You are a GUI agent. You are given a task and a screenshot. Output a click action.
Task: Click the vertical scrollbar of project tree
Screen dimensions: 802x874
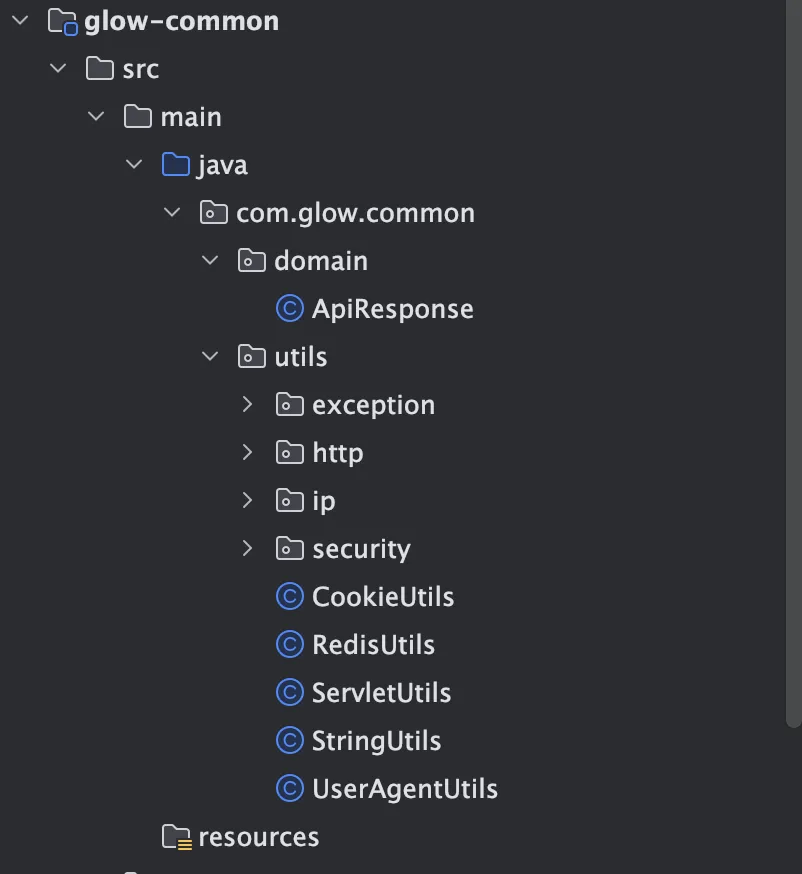click(x=794, y=400)
